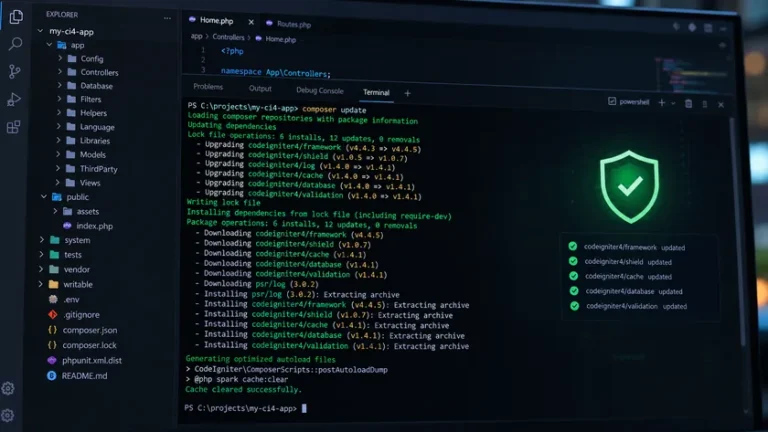This screenshot has height=432, width=768.
Task: Open the Output panel tab
Action: tap(260, 89)
